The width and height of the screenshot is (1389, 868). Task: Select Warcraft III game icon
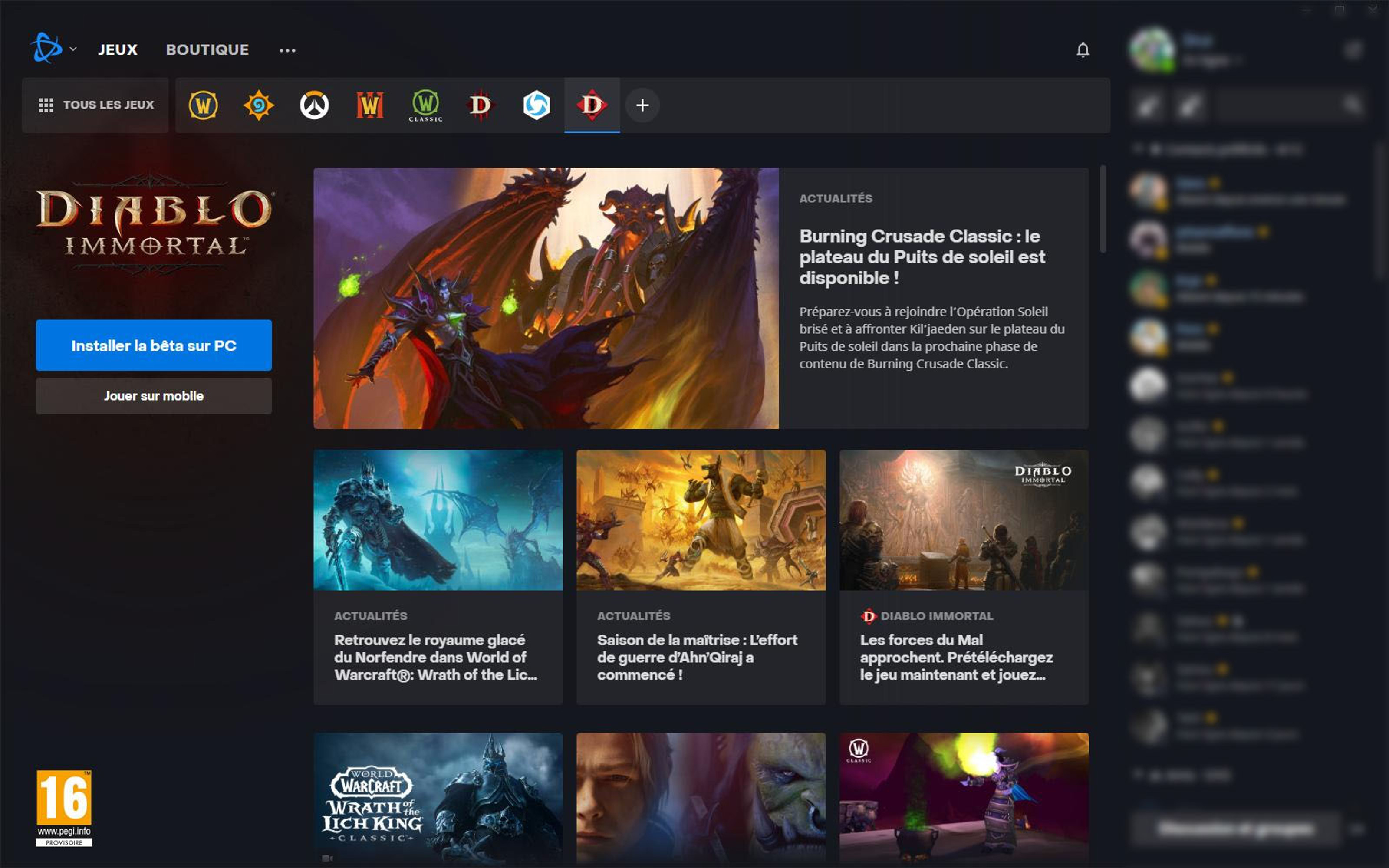pos(370,105)
